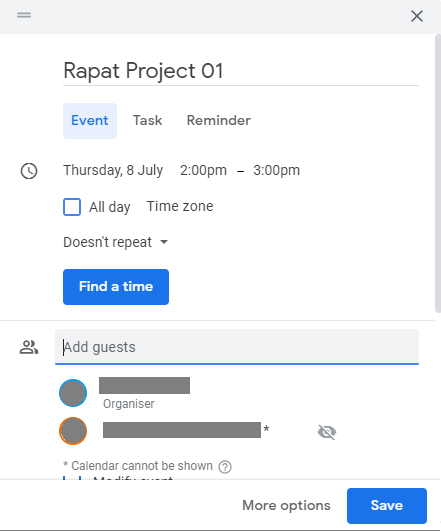The height and width of the screenshot is (531, 441).
Task: Enable the All day checkbox
Action: coord(72,207)
